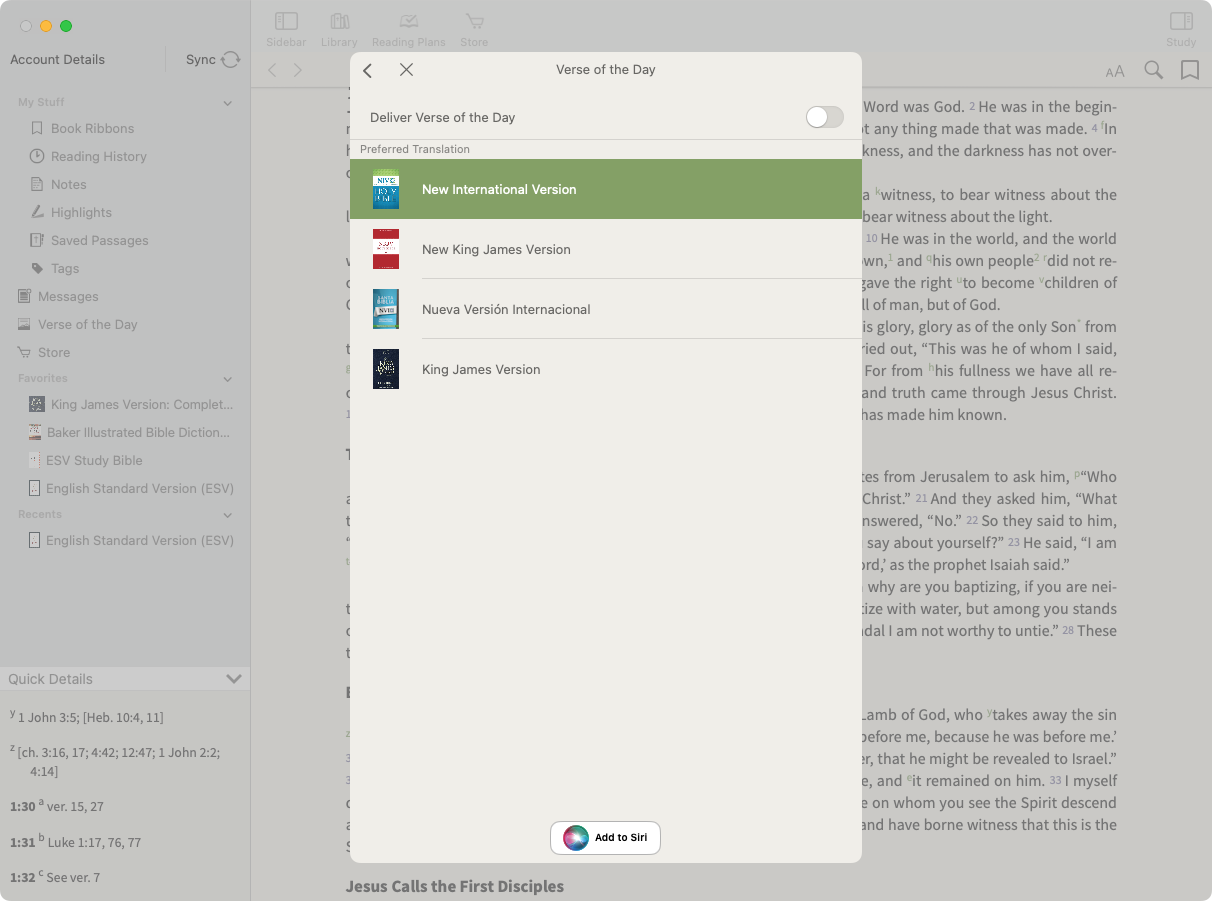Viewport: 1212px width, 901px height.
Task: Open Baker Illustrated Bible Dictionary favorite
Action: tap(138, 432)
